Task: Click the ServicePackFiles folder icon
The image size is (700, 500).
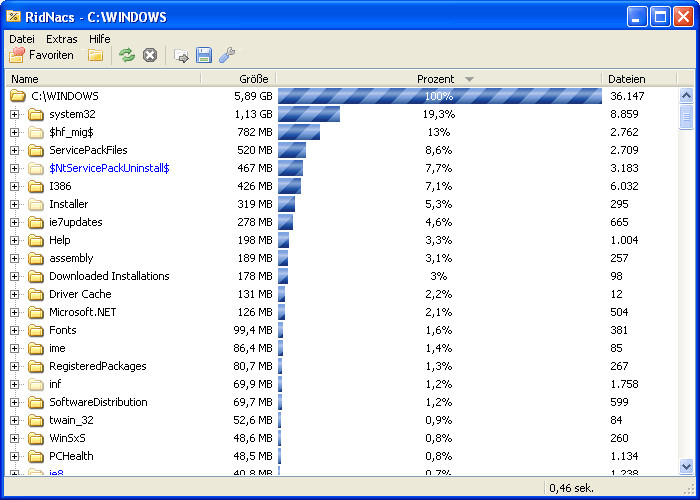Action: click(x=36, y=150)
